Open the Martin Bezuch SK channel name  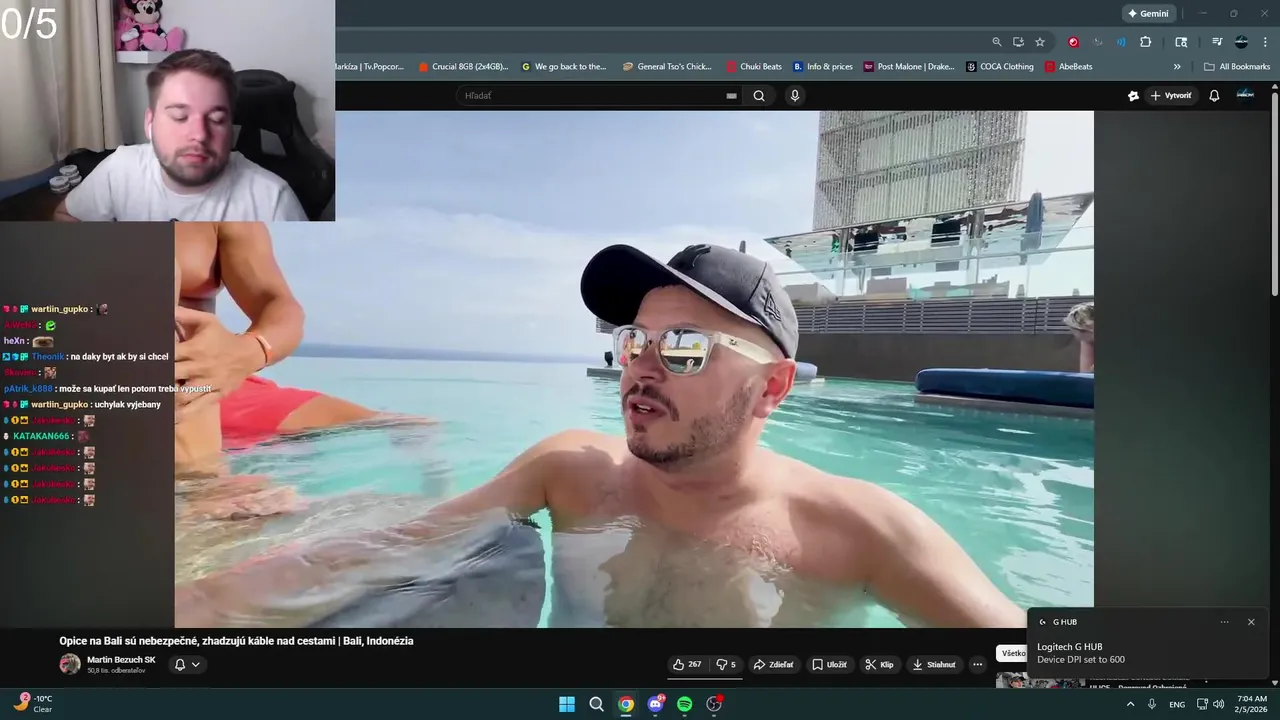121,660
